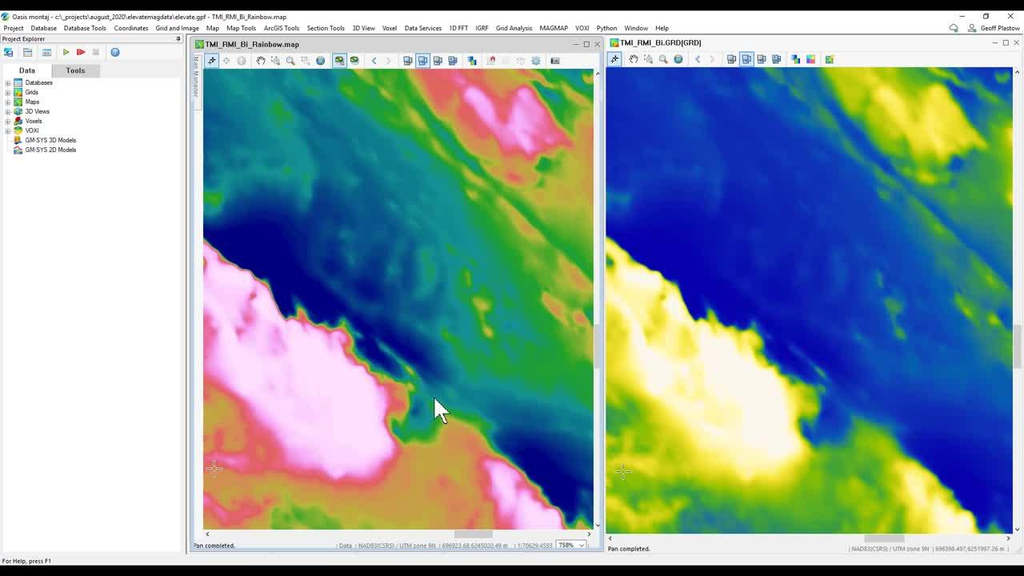The image size is (1024, 576).
Task: Select the zoom box tool in map window
Action: [x=276, y=61]
